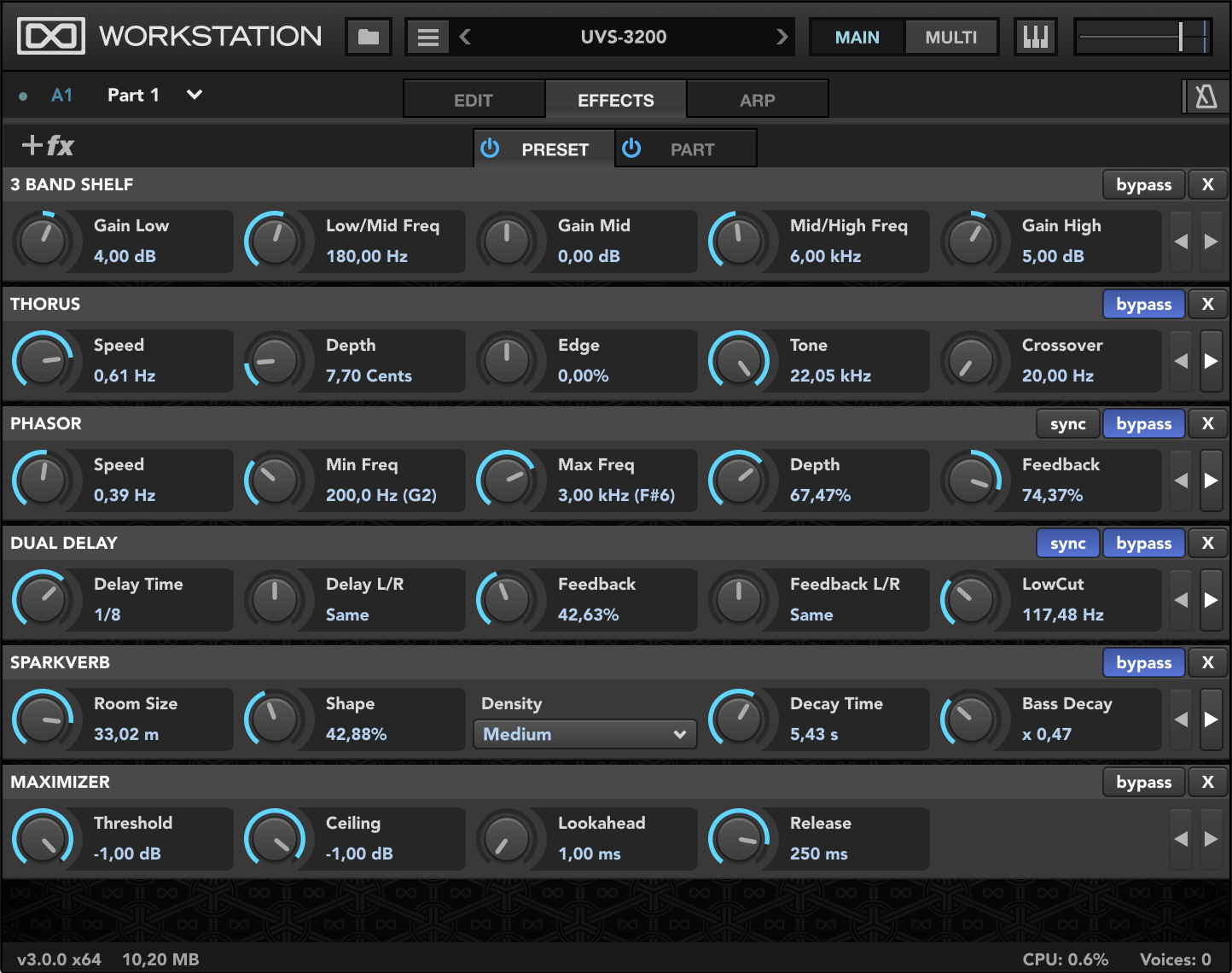Image resolution: width=1232 pixels, height=973 pixels.
Task: Click the UVI logo icon
Action: click(51, 37)
